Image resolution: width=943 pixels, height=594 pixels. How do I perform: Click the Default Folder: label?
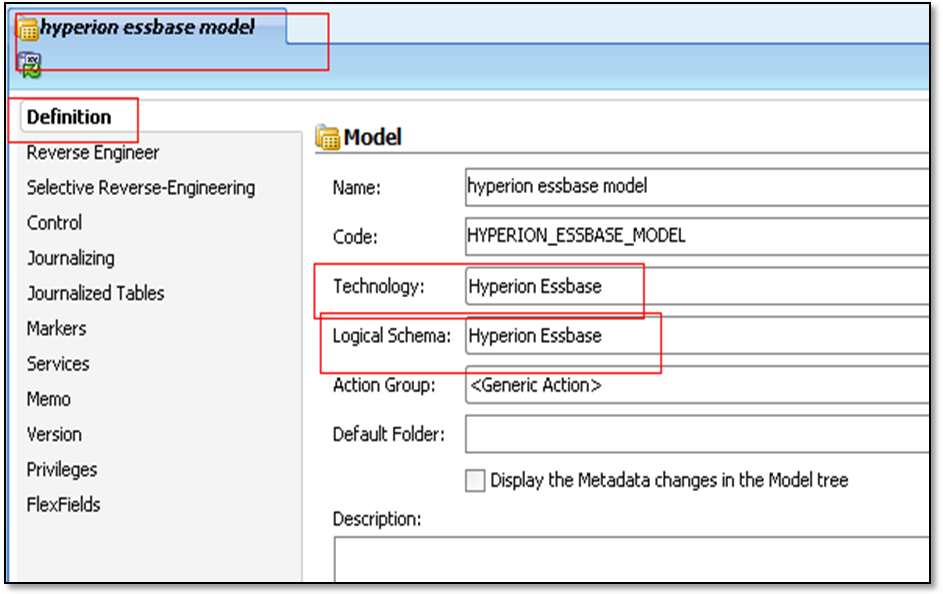(389, 434)
